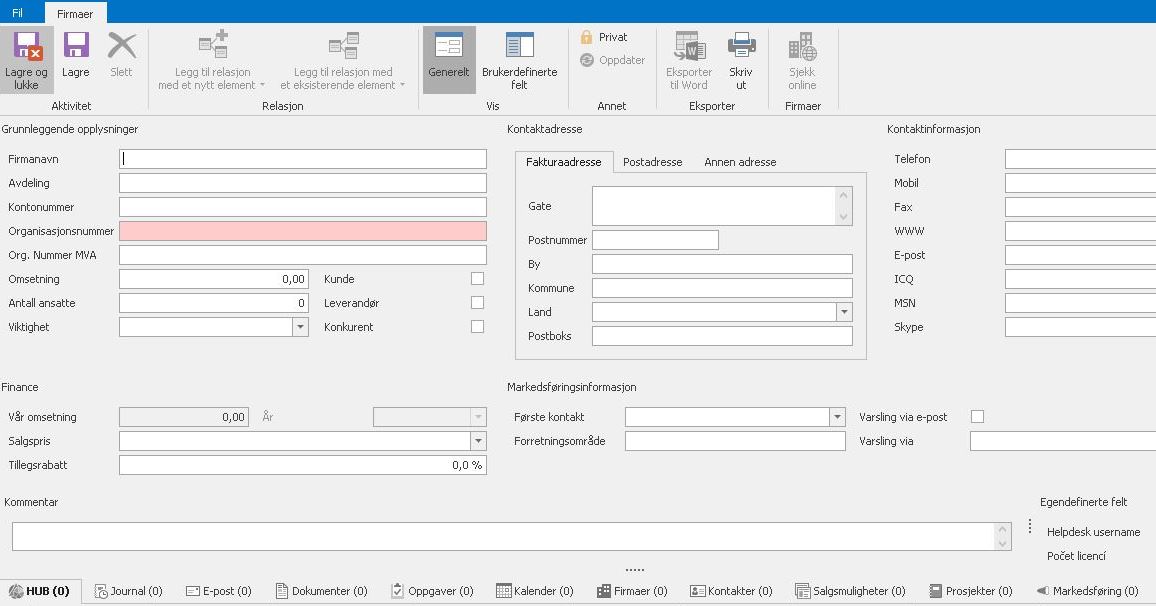Click into the Kontonummer field
This screenshot has width=1156, height=606.
303,206
